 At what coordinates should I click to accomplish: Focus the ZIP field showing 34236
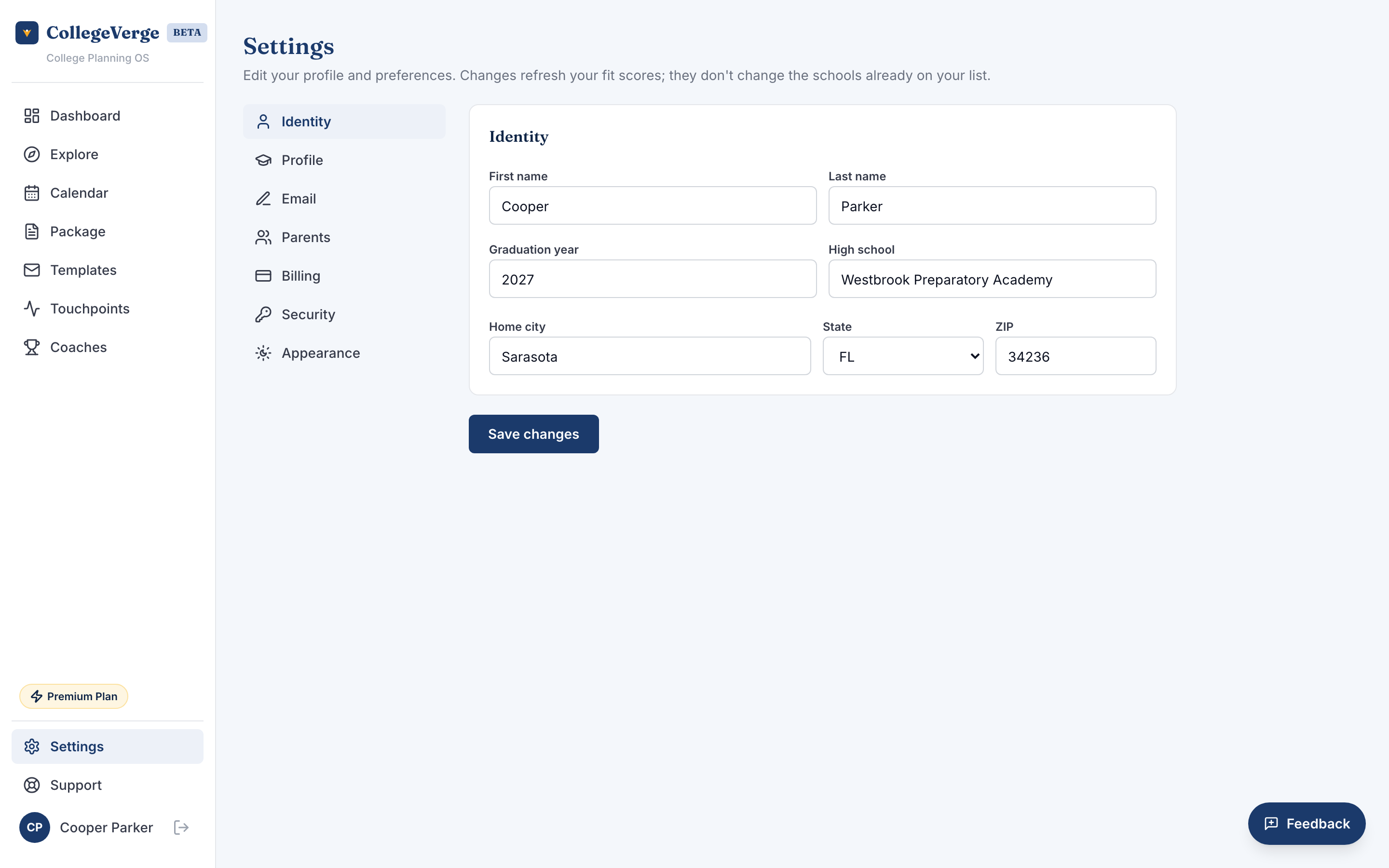(x=1076, y=356)
